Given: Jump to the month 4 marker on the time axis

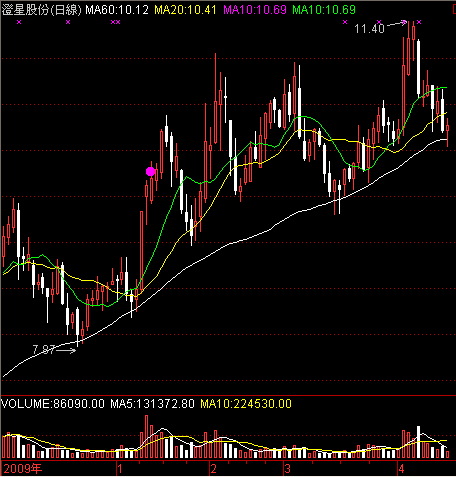Looking at the screenshot, I should [401, 469].
